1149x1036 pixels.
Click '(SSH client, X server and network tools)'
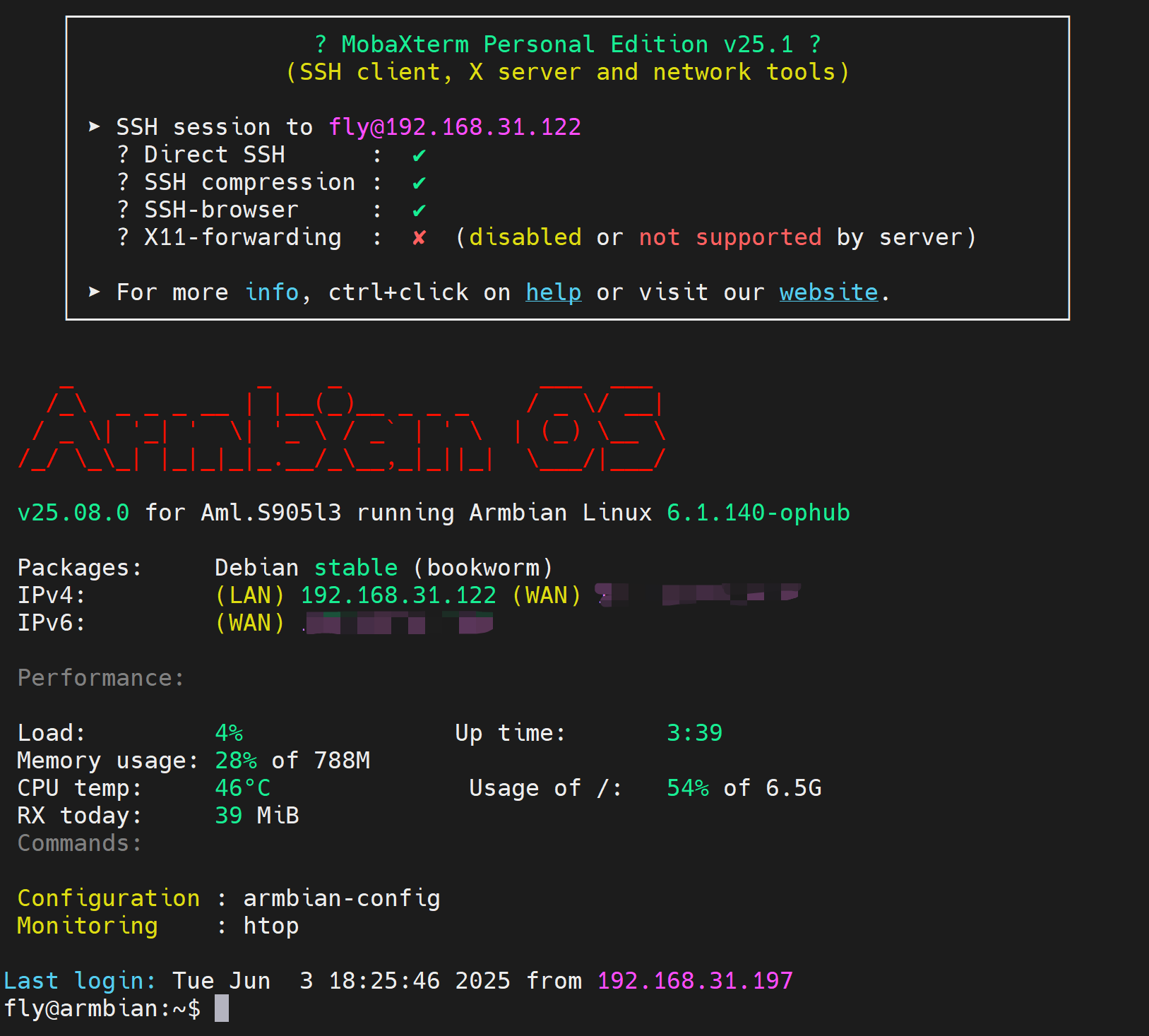(x=568, y=72)
